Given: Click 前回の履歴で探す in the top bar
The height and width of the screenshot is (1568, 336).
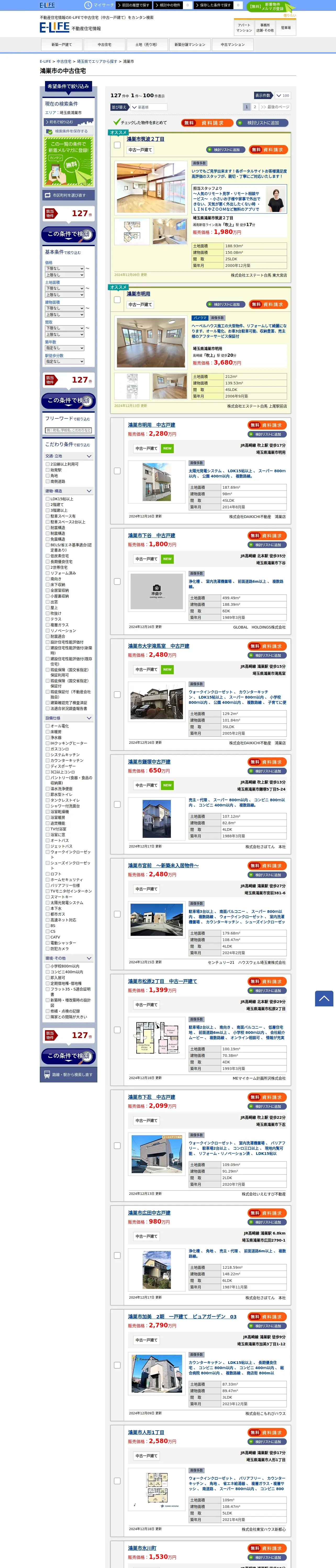Looking at the screenshot, I should pyautogui.click(x=135, y=5).
